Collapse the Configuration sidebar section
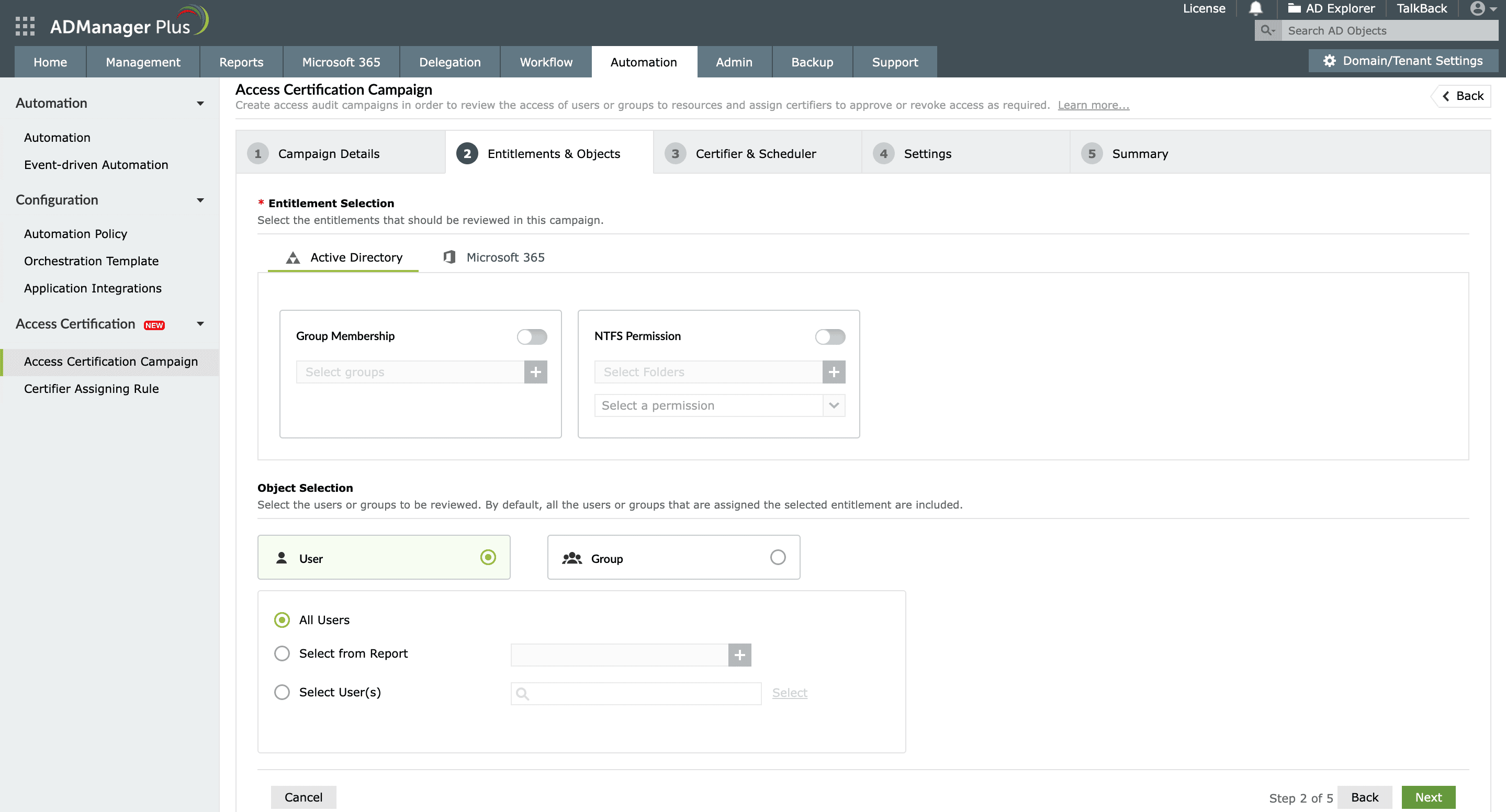 pos(200,200)
